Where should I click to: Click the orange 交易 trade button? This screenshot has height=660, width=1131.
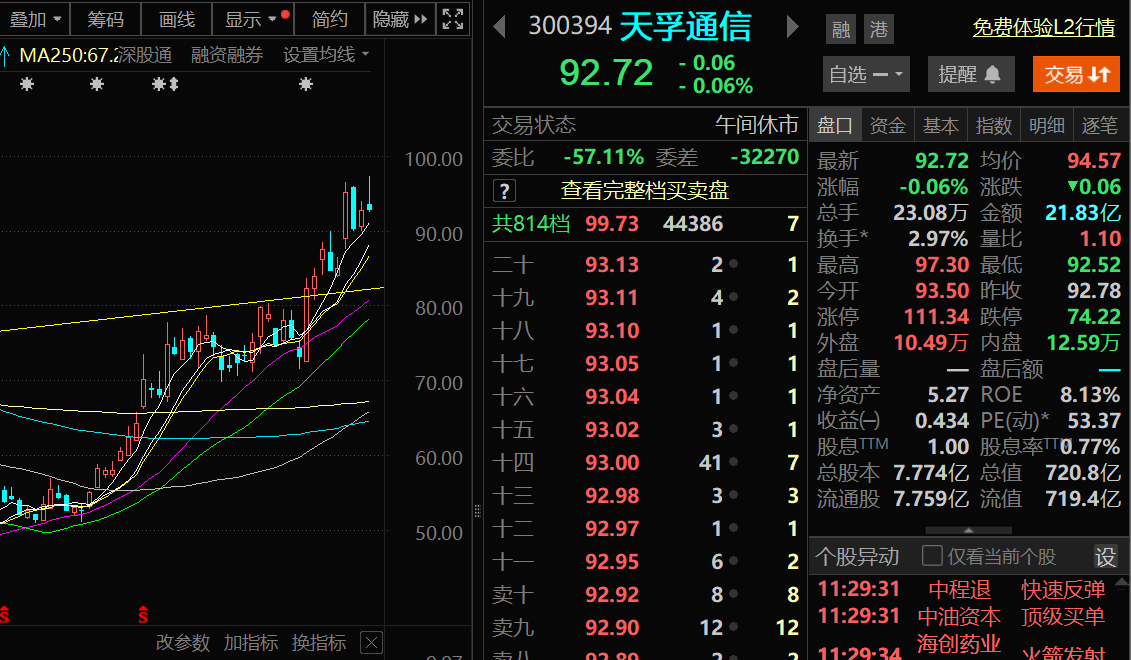coord(1076,74)
